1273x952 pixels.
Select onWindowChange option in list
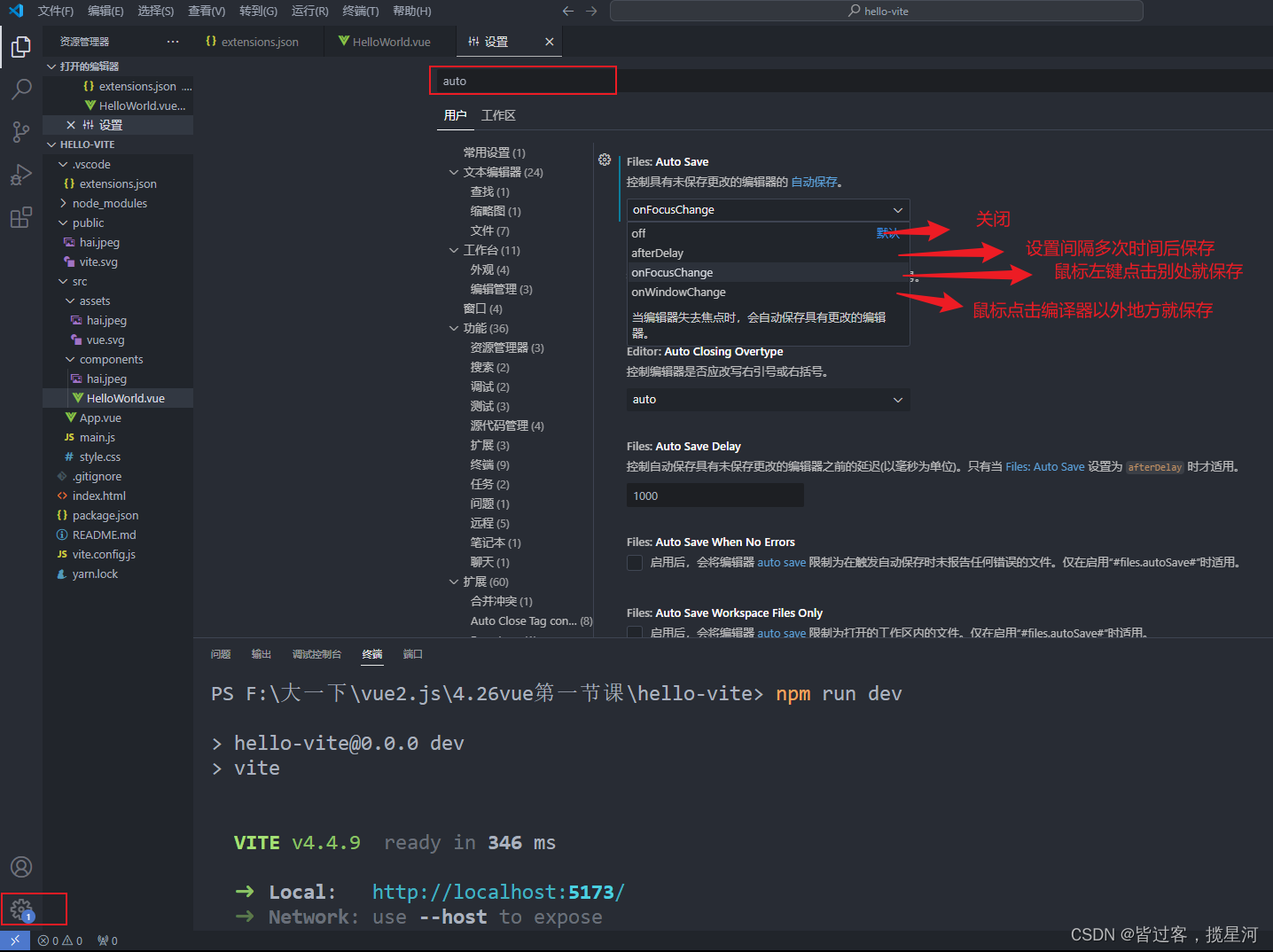(x=768, y=292)
